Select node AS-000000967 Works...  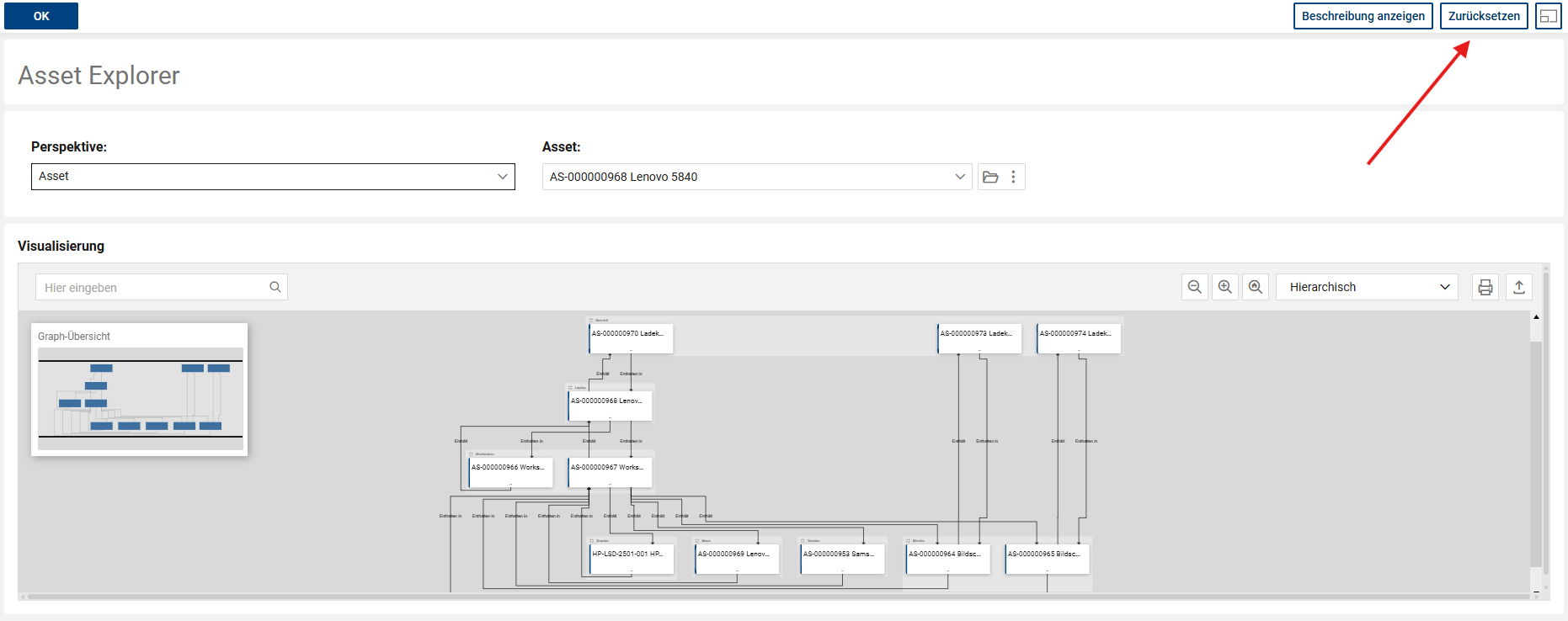pos(610,470)
